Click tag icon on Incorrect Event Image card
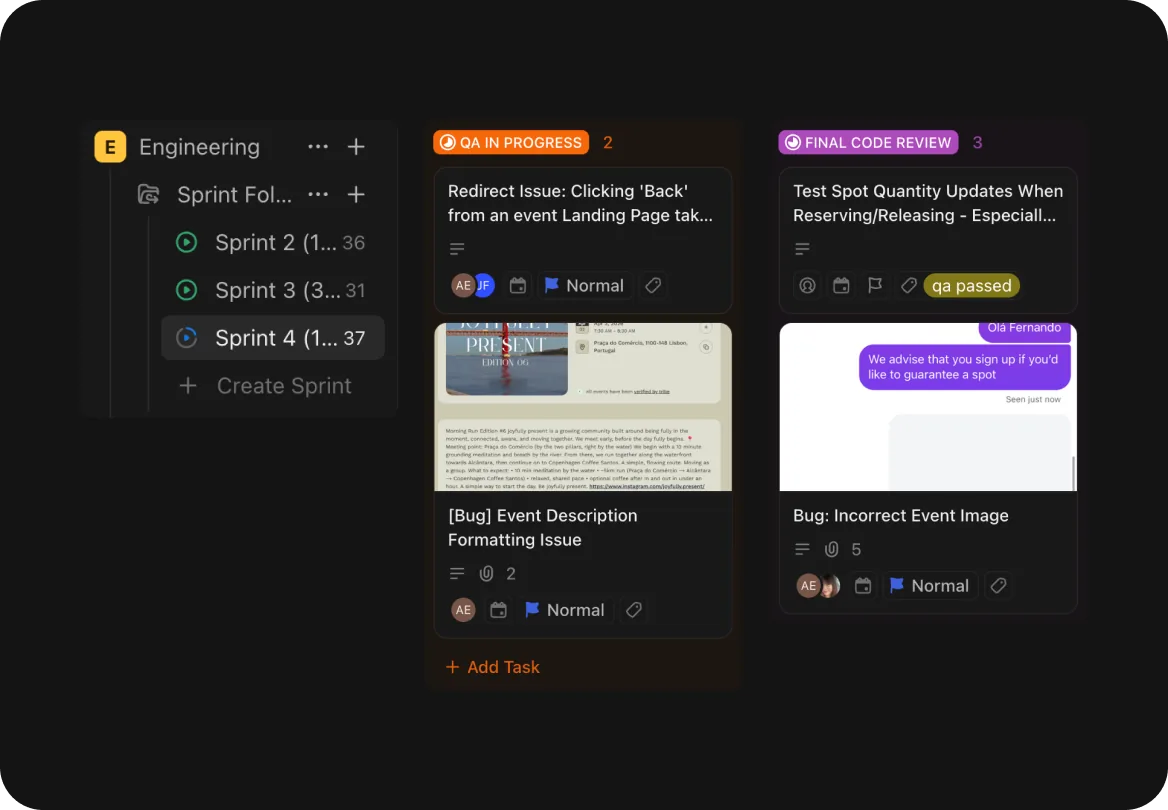Screen dimensions: 1168x810 [998, 586]
